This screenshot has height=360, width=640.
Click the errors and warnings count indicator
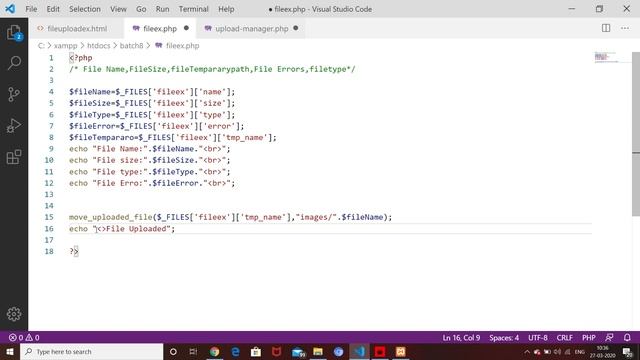pos(24,338)
